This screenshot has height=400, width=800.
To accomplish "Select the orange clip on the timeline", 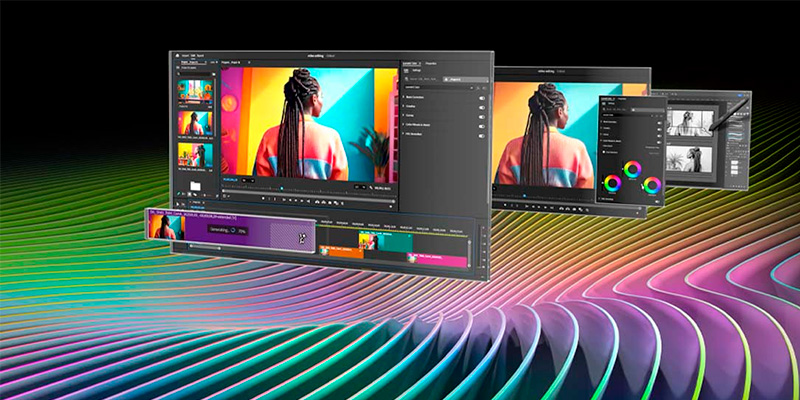I will (x=343, y=252).
